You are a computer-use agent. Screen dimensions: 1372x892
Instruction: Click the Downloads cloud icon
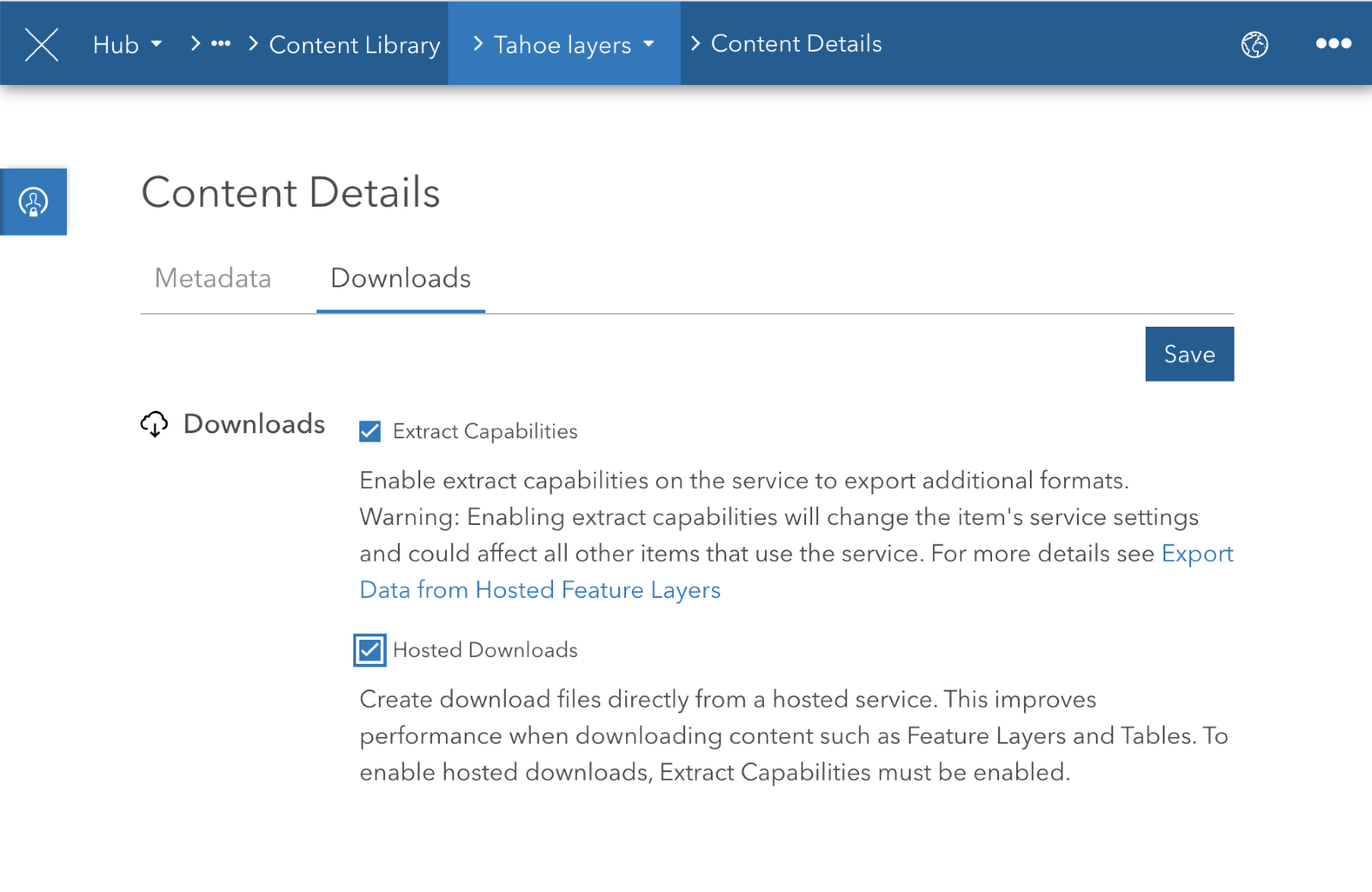click(154, 423)
